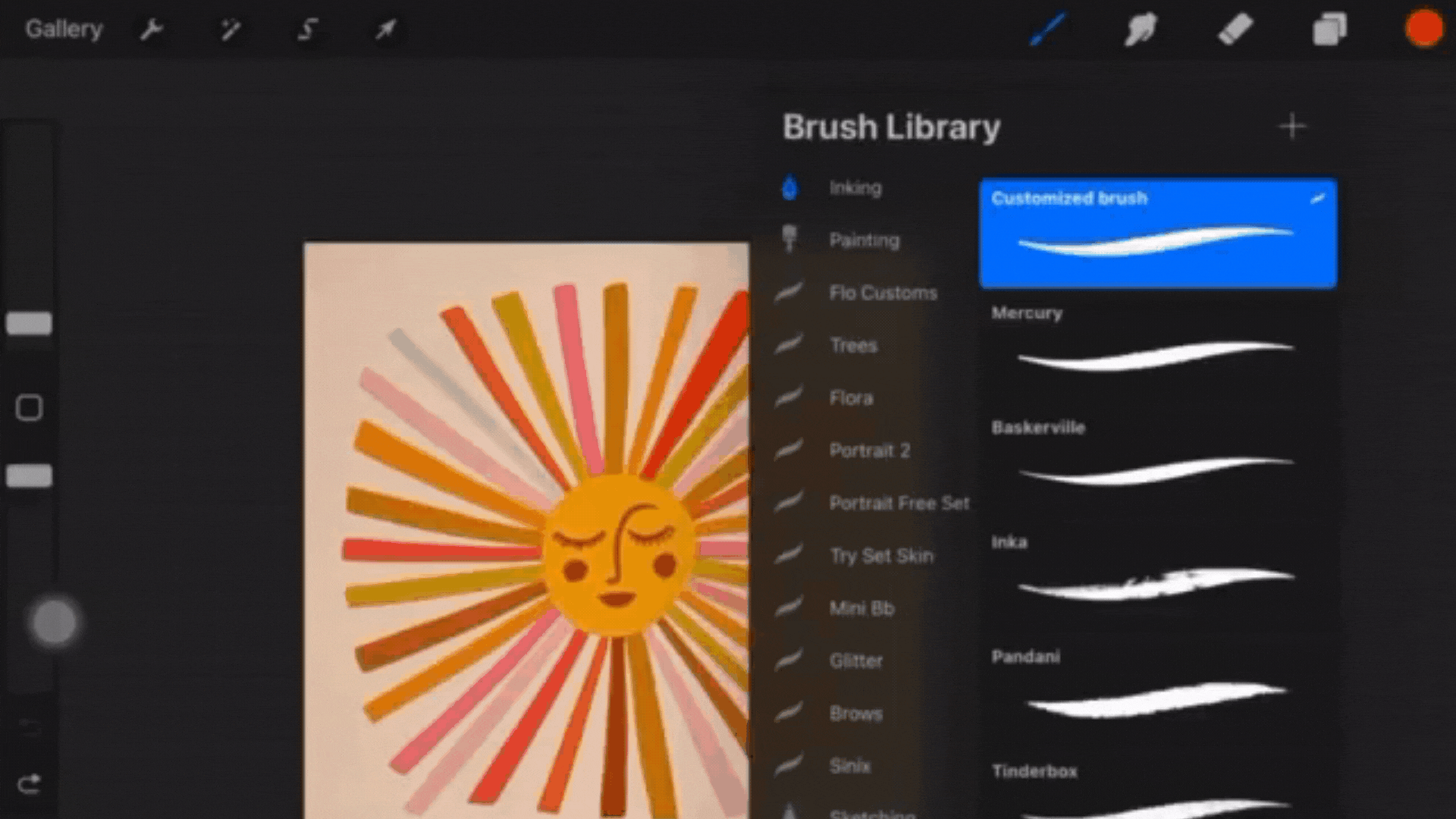Open the active color picker circle
The width and height of the screenshot is (1456, 819).
coord(1423,29)
